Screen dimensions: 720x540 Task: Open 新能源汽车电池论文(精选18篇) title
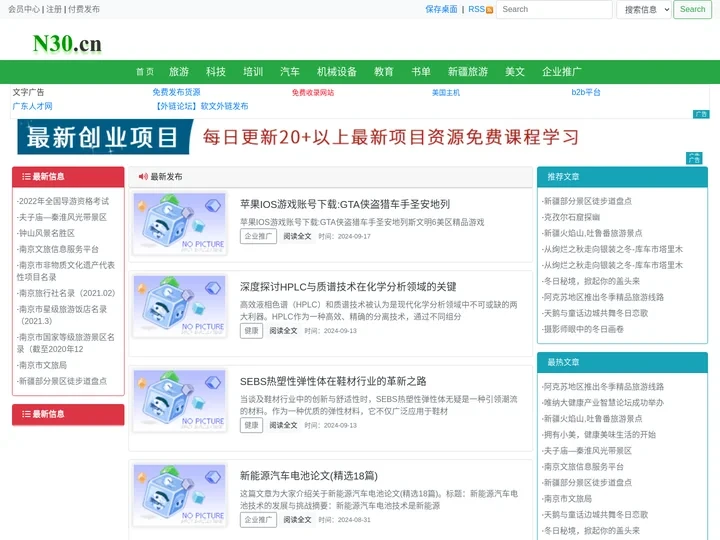pos(309,476)
